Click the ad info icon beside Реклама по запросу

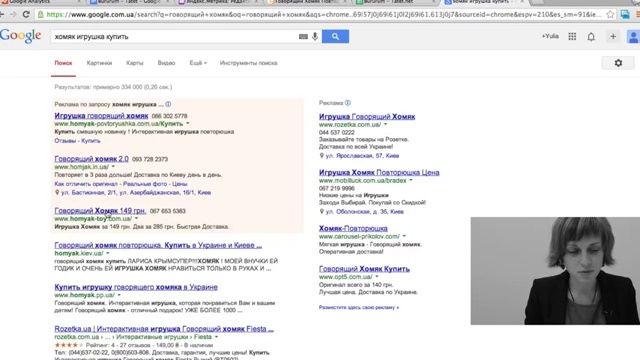click(168, 104)
